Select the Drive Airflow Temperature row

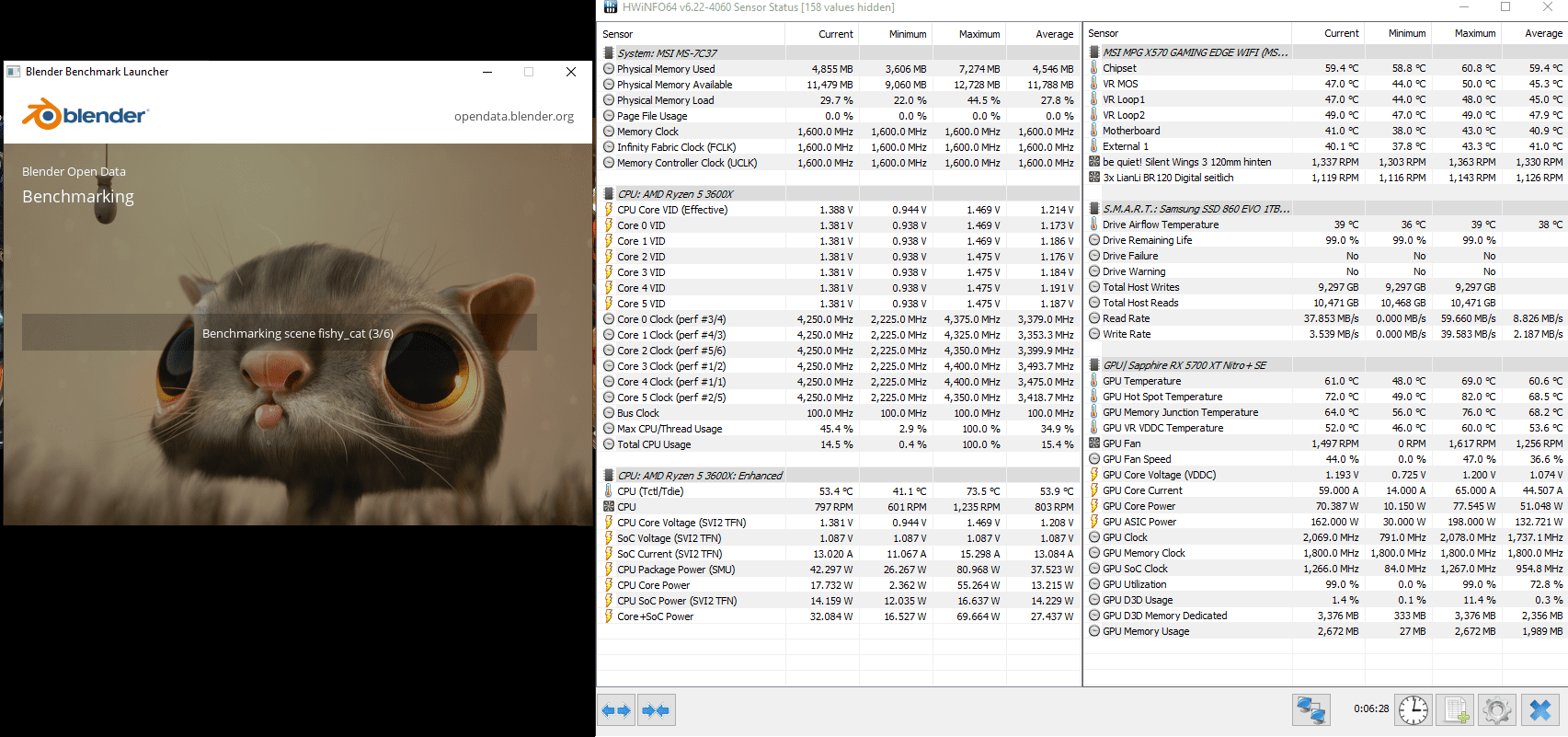(1326, 225)
